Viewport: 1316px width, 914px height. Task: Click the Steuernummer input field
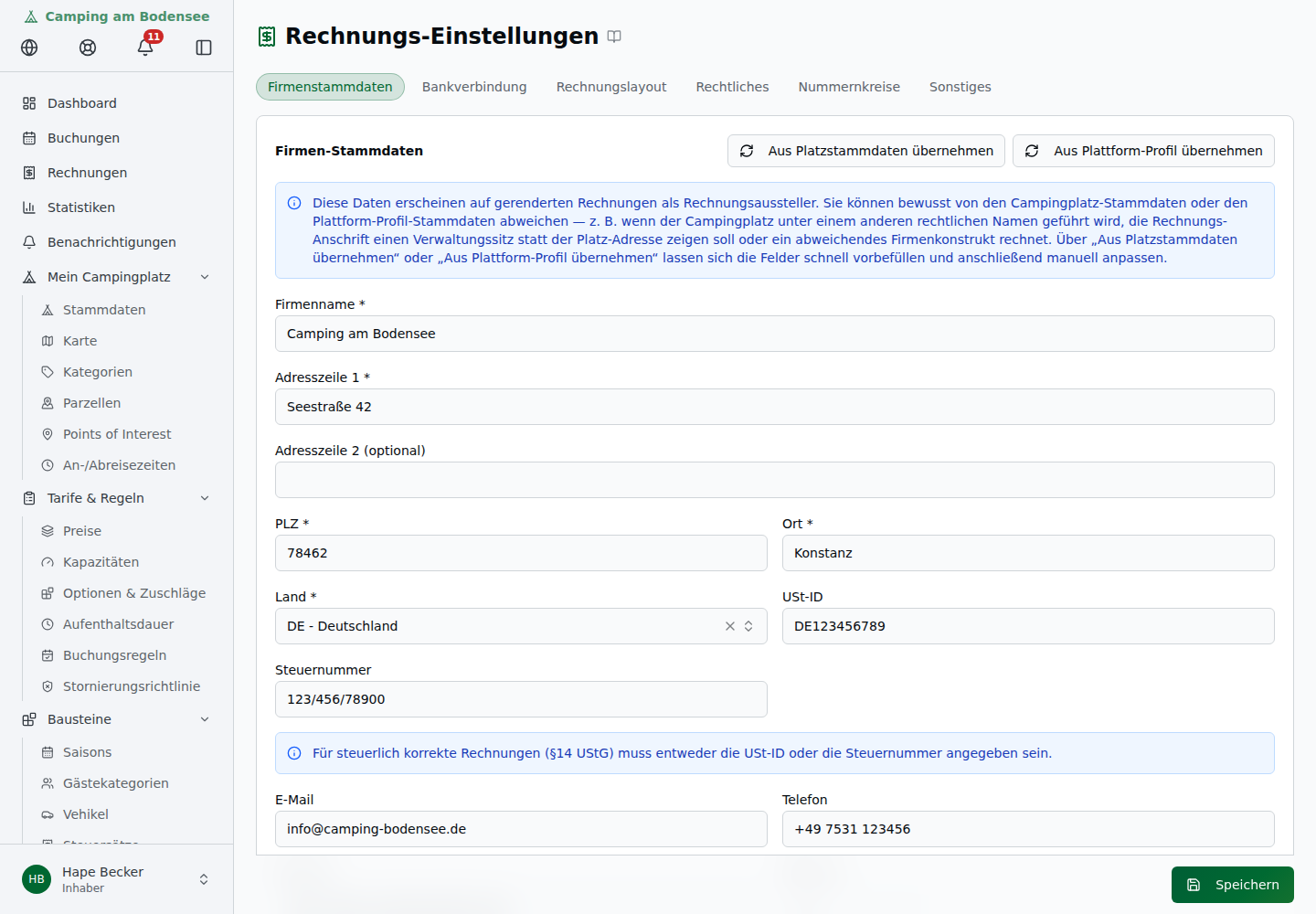[x=521, y=699]
